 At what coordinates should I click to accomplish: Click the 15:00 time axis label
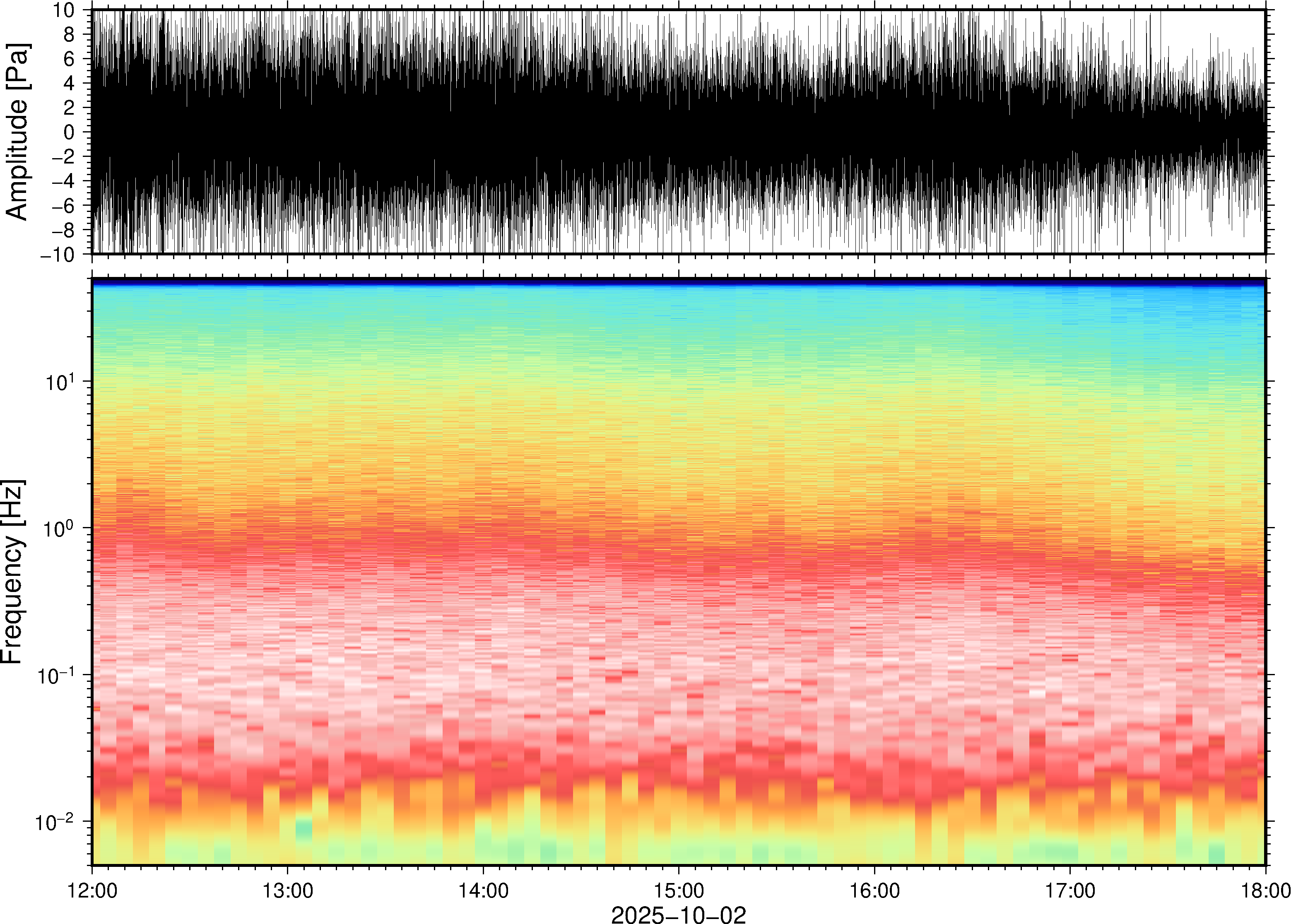[678, 890]
